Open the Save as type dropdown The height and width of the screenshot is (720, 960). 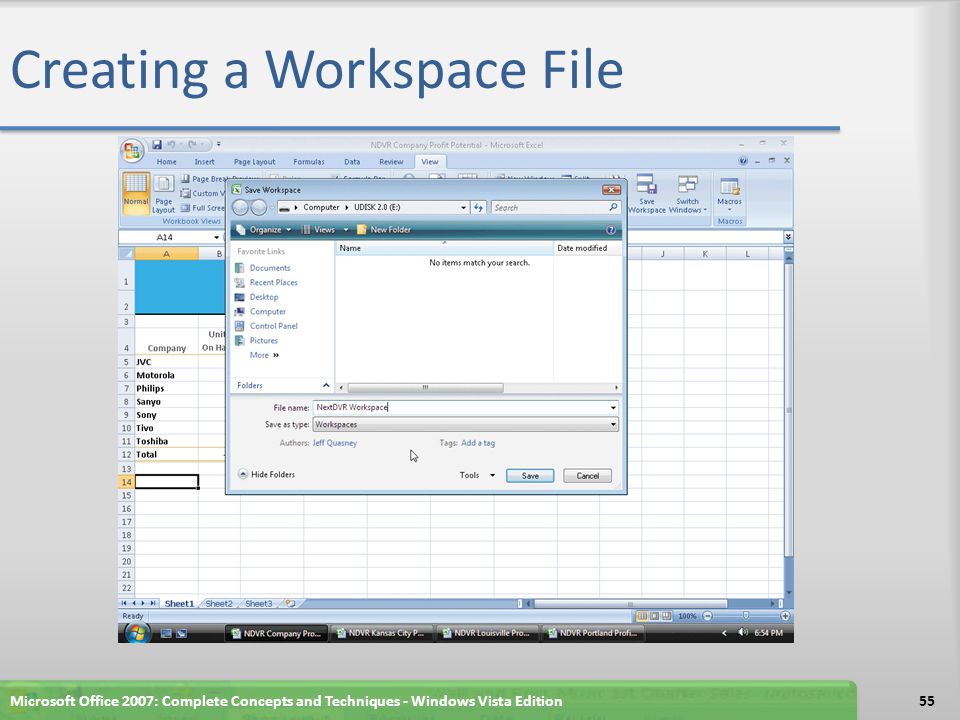[465, 425]
